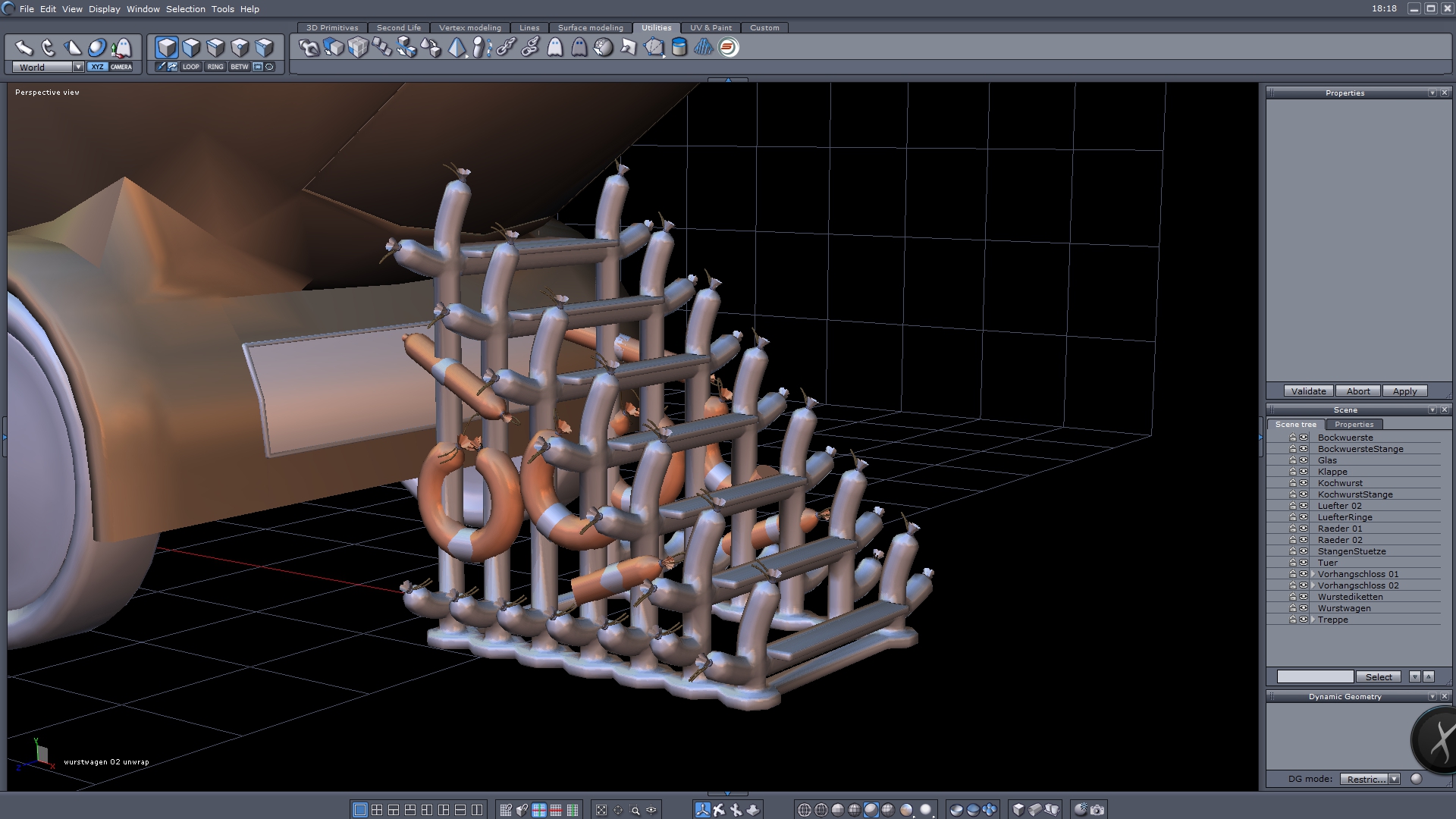Click the scene search input field
This screenshot has width=1456, height=819.
pos(1315,676)
